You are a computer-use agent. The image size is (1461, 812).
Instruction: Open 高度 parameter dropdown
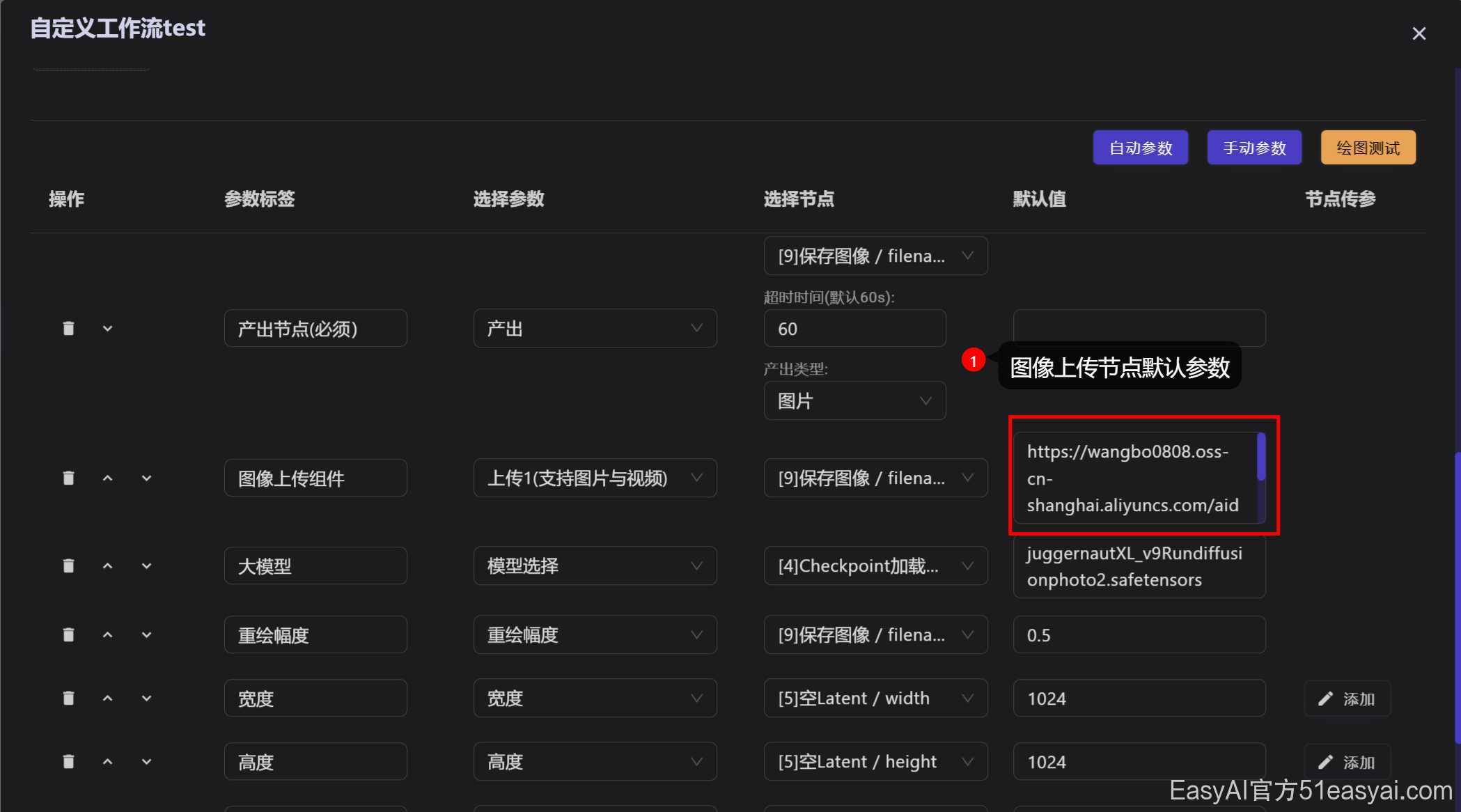595,761
